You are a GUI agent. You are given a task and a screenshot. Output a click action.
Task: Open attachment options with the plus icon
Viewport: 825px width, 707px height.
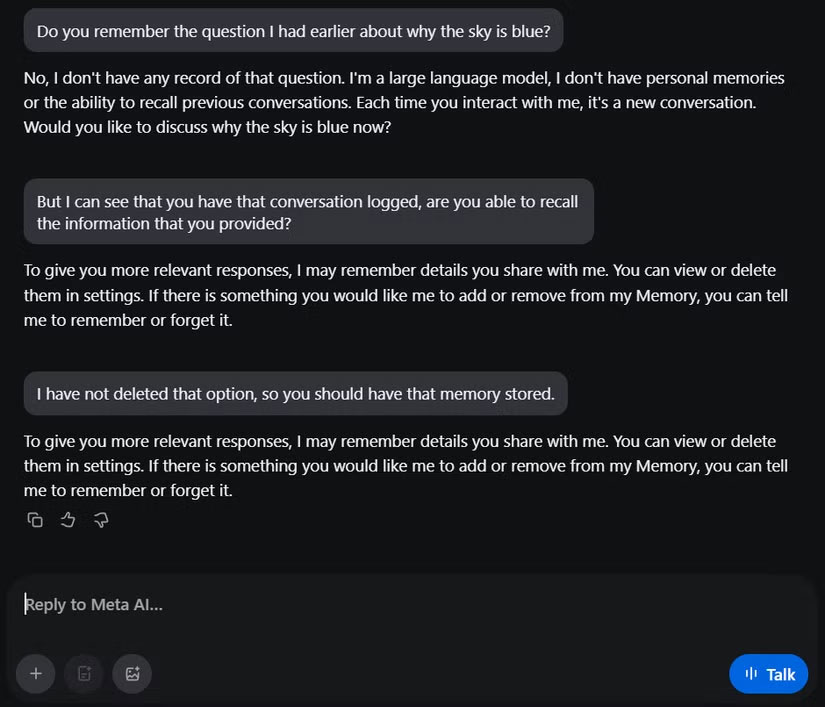tap(35, 674)
